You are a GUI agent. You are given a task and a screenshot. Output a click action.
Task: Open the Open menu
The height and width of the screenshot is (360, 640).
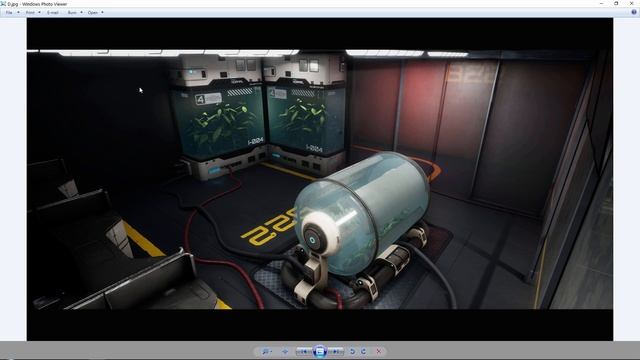(x=93, y=13)
